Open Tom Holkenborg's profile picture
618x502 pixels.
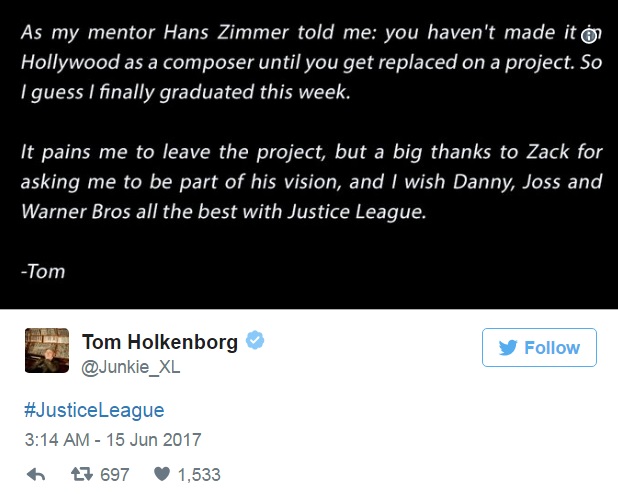[47, 350]
